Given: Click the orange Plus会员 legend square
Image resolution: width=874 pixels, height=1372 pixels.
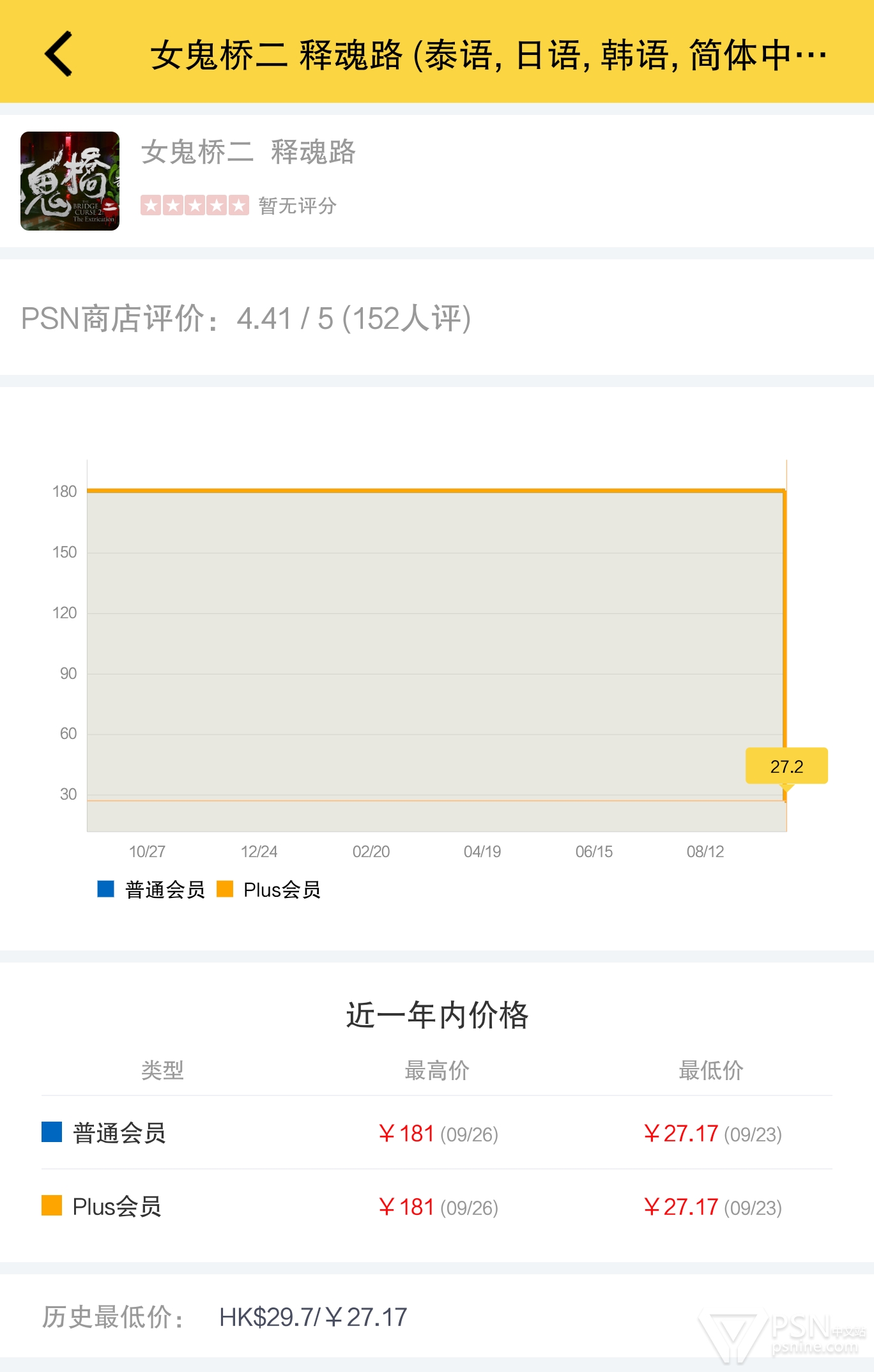Looking at the screenshot, I should click(225, 888).
